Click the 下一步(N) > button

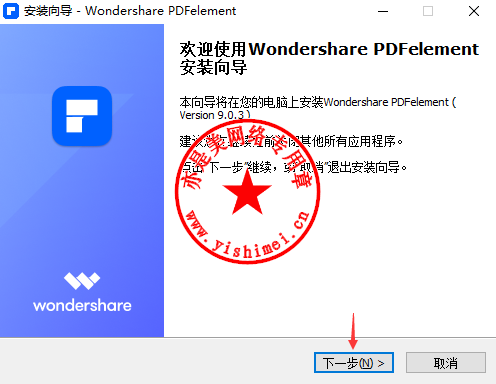[354, 363]
